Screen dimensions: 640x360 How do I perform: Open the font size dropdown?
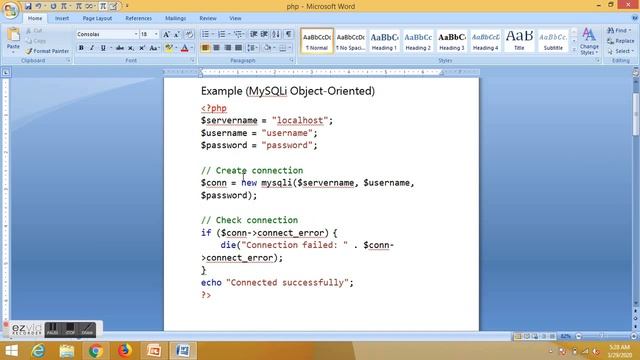pos(156,34)
